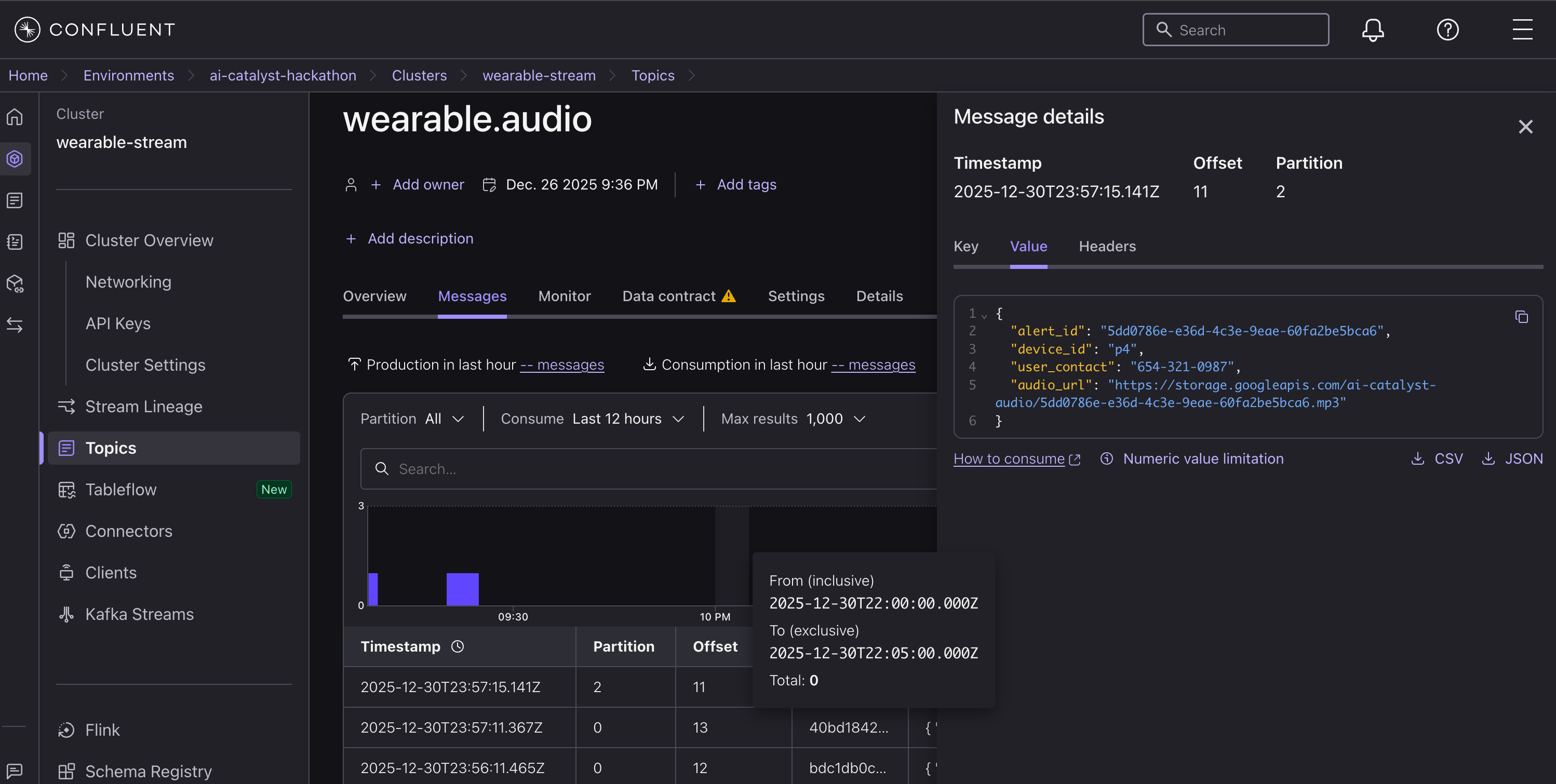Open the Partition All dropdown
This screenshot has height=784, width=1556.
pyautogui.click(x=412, y=418)
